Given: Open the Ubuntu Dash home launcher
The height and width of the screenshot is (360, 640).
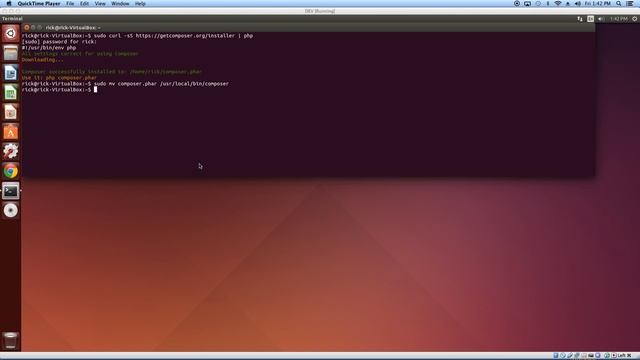Looking at the screenshot, I should click(11, 33).
